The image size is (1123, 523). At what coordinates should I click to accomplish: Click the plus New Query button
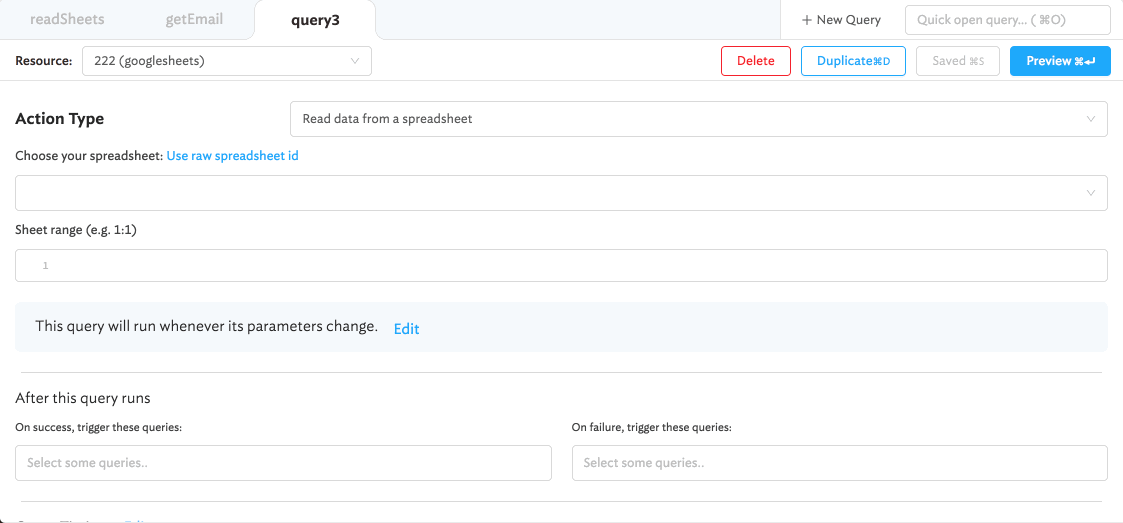[841, 20]
